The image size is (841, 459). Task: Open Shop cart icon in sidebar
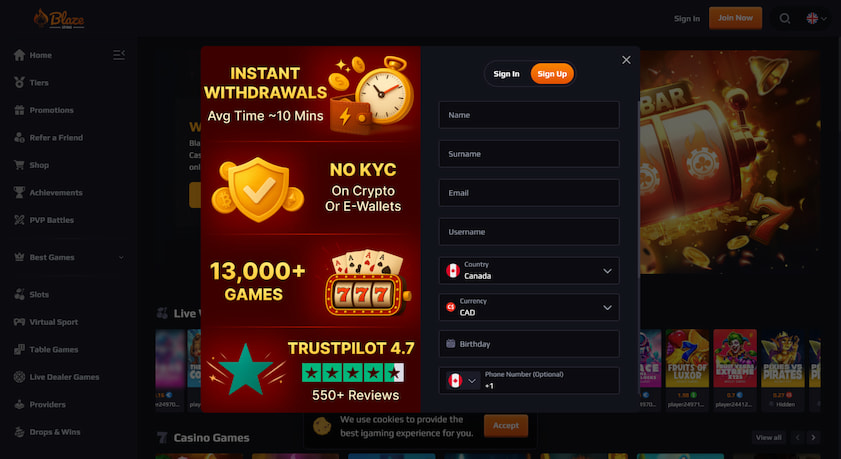point(19,165)
